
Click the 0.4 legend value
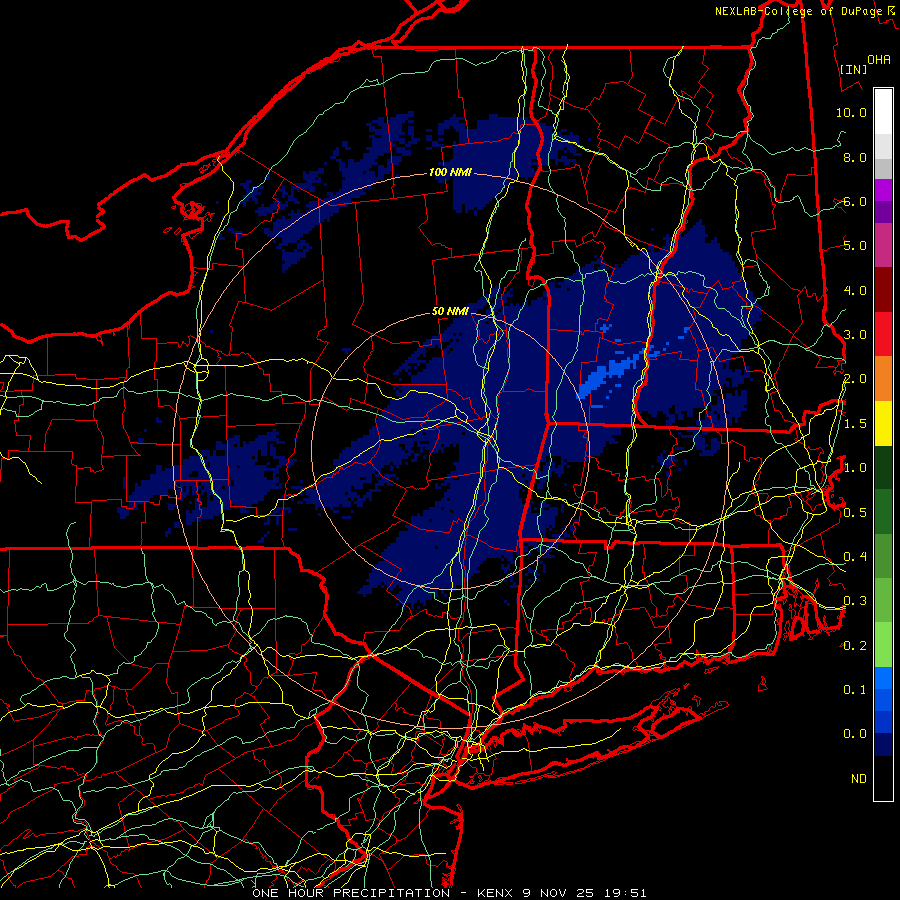pos(855,557)
